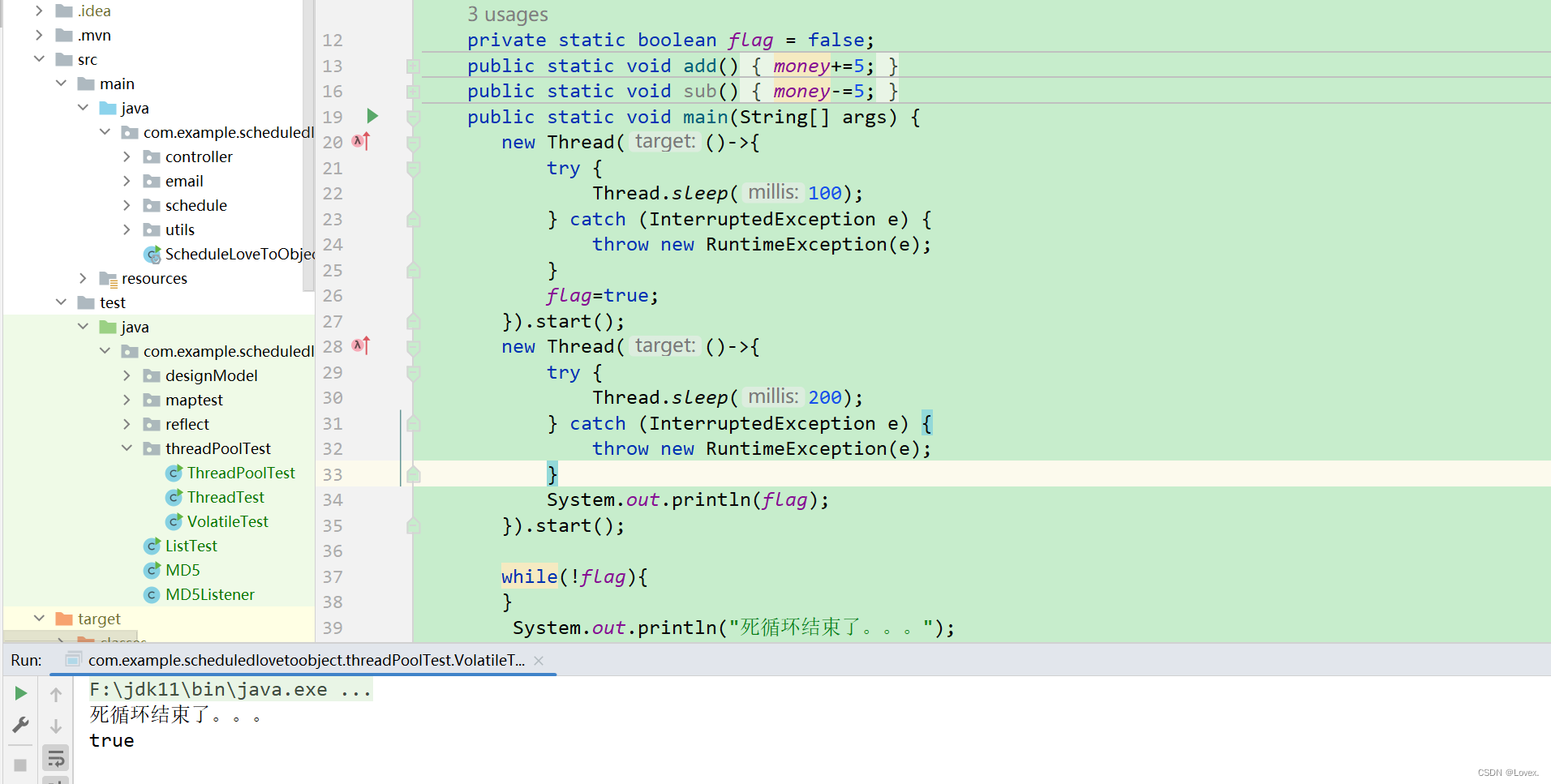
Task: Click the lambda gutter marker on line 28
Action: point(361,345)
